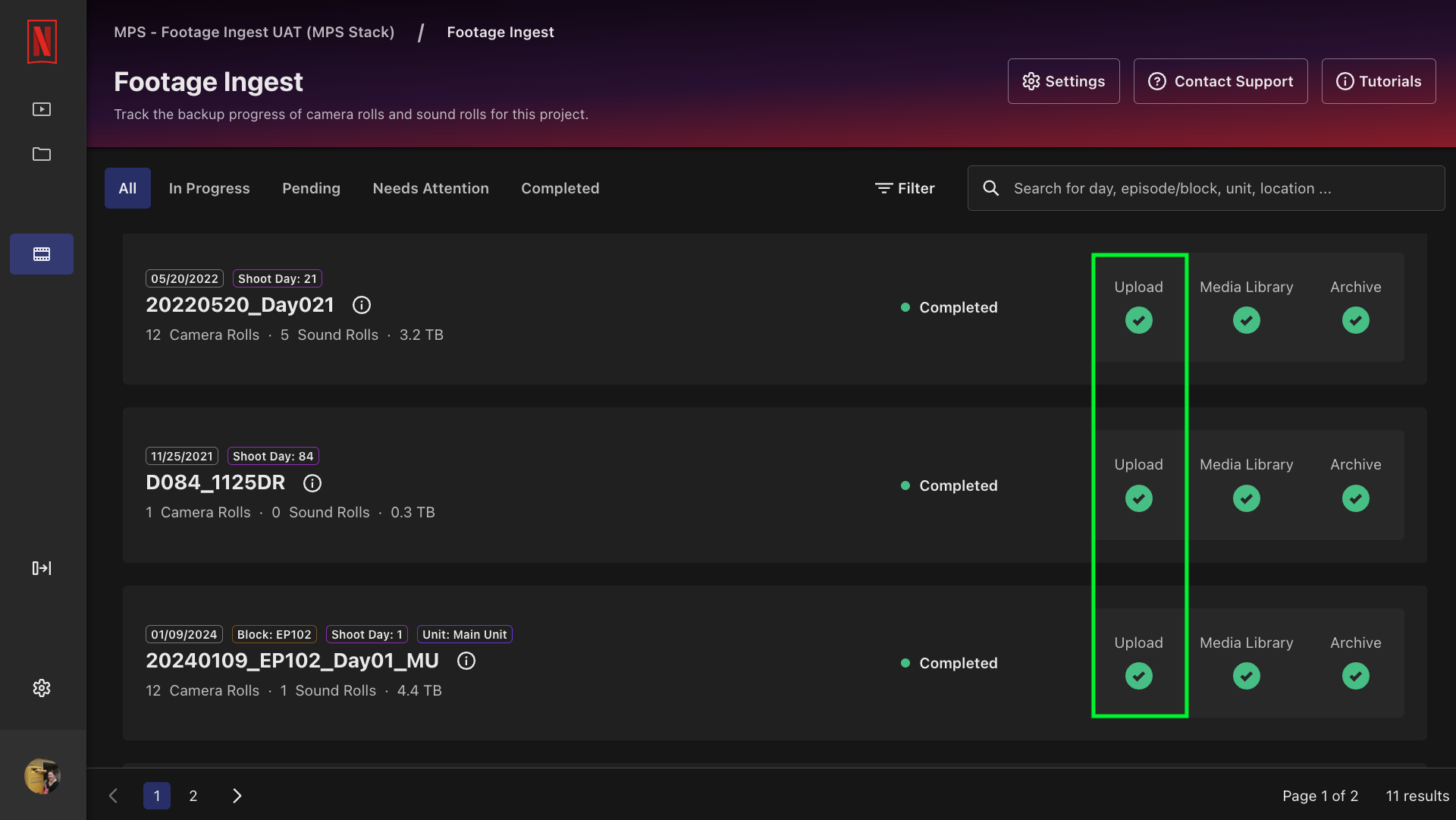Switch to the Completed tab
The height and width of the screenshot is (820, 1456).
tap(560, 188)
